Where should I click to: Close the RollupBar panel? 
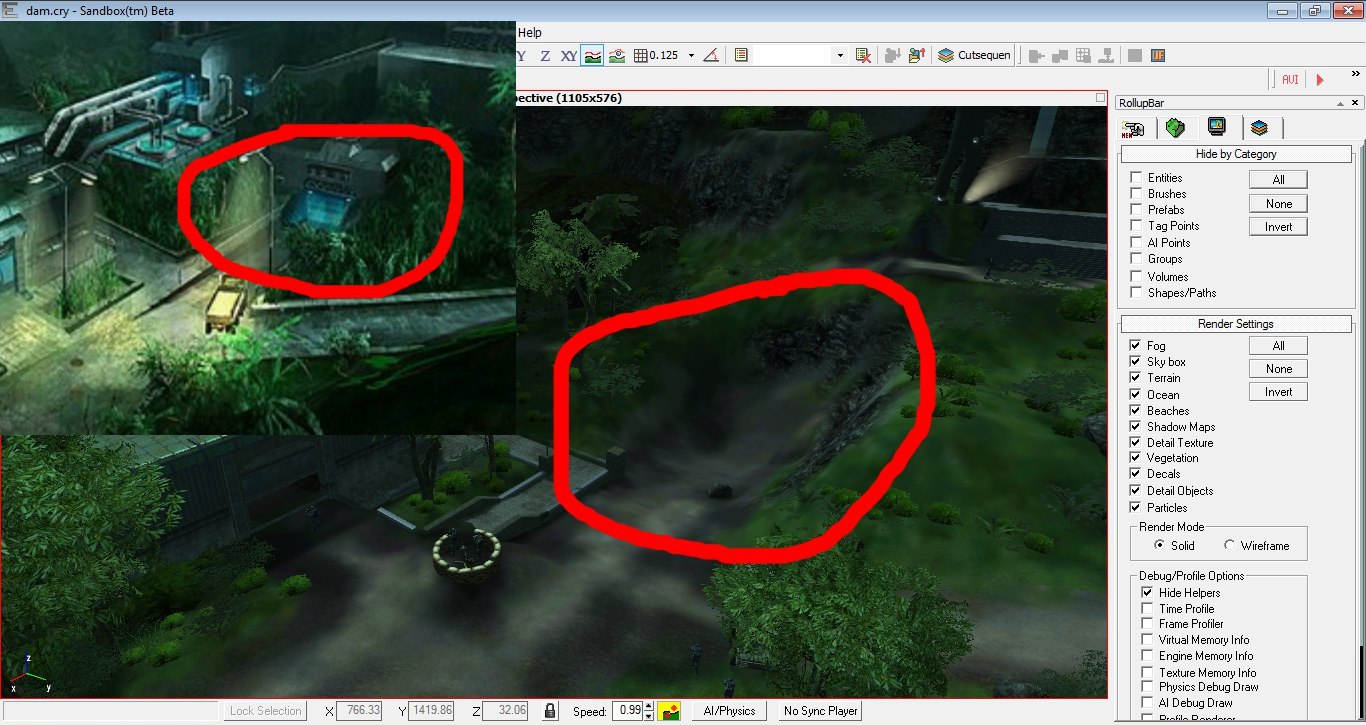1356,103
